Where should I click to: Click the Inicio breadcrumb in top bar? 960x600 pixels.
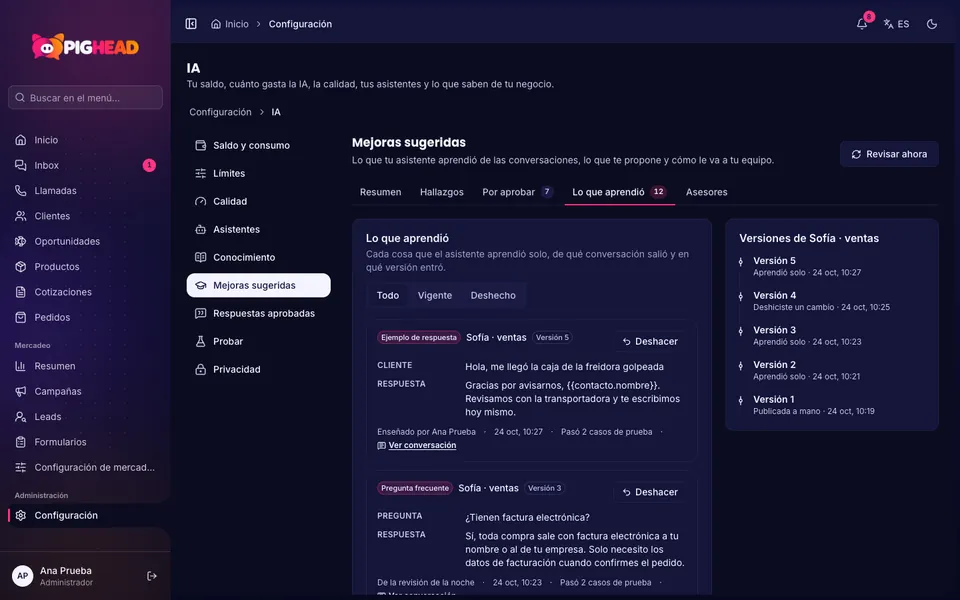coord(230,24)
